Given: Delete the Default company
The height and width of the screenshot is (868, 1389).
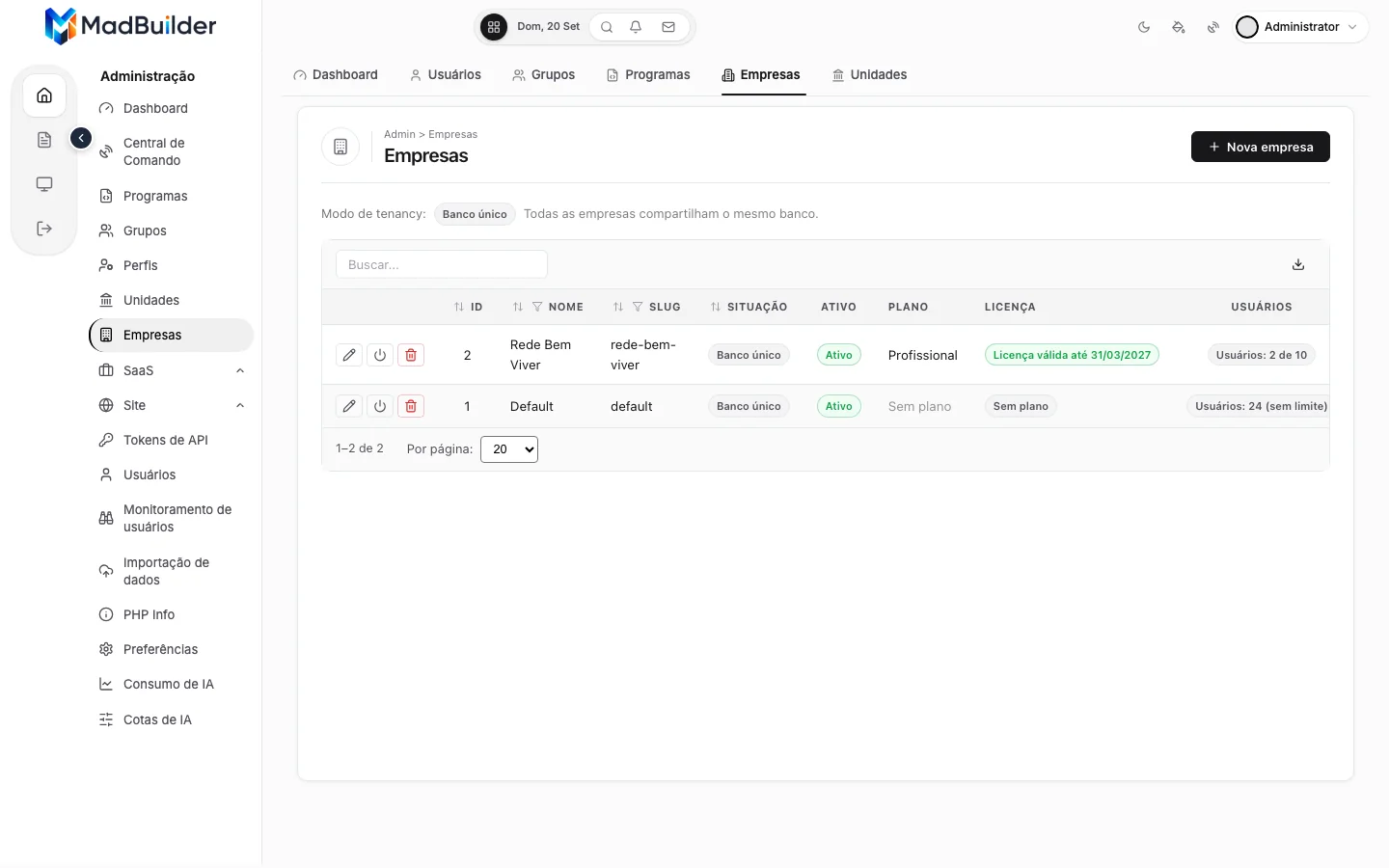Looking at the screenshot, I should (x=411, y=406).
